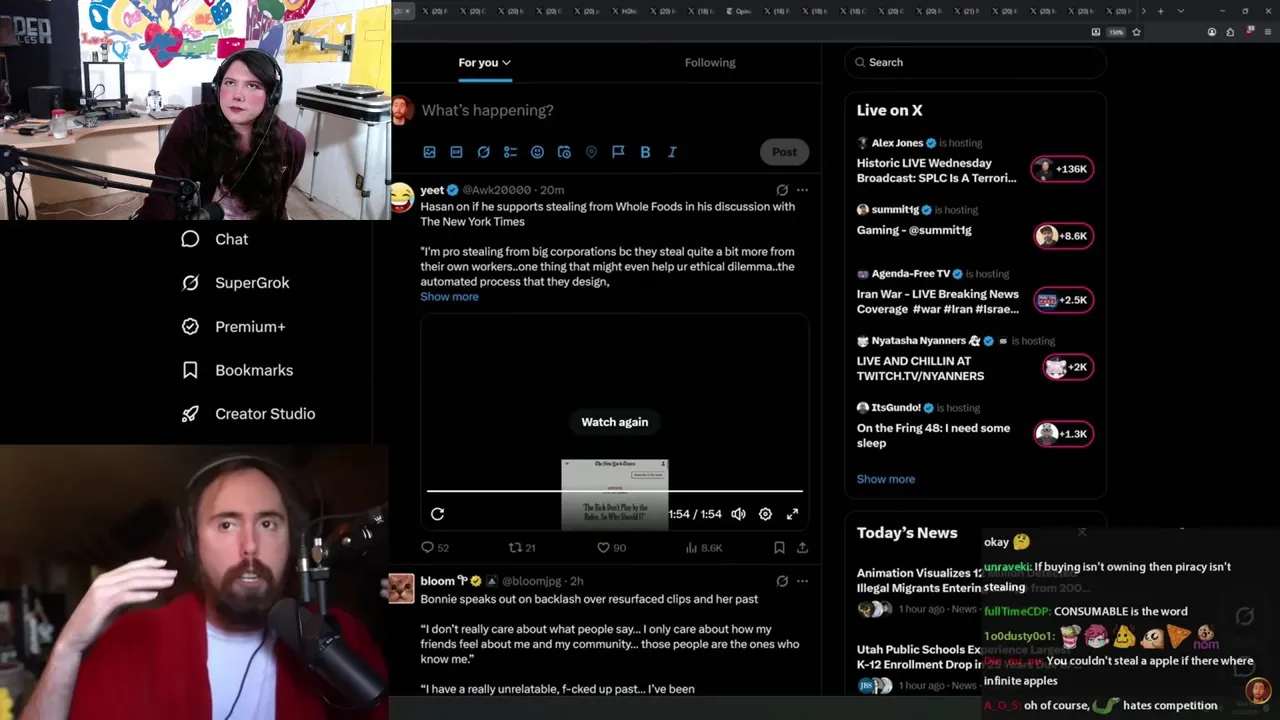Screen dimensions: 1280x720
Task: Open Bookmarks in the sidebar
Action: (237, 370)
